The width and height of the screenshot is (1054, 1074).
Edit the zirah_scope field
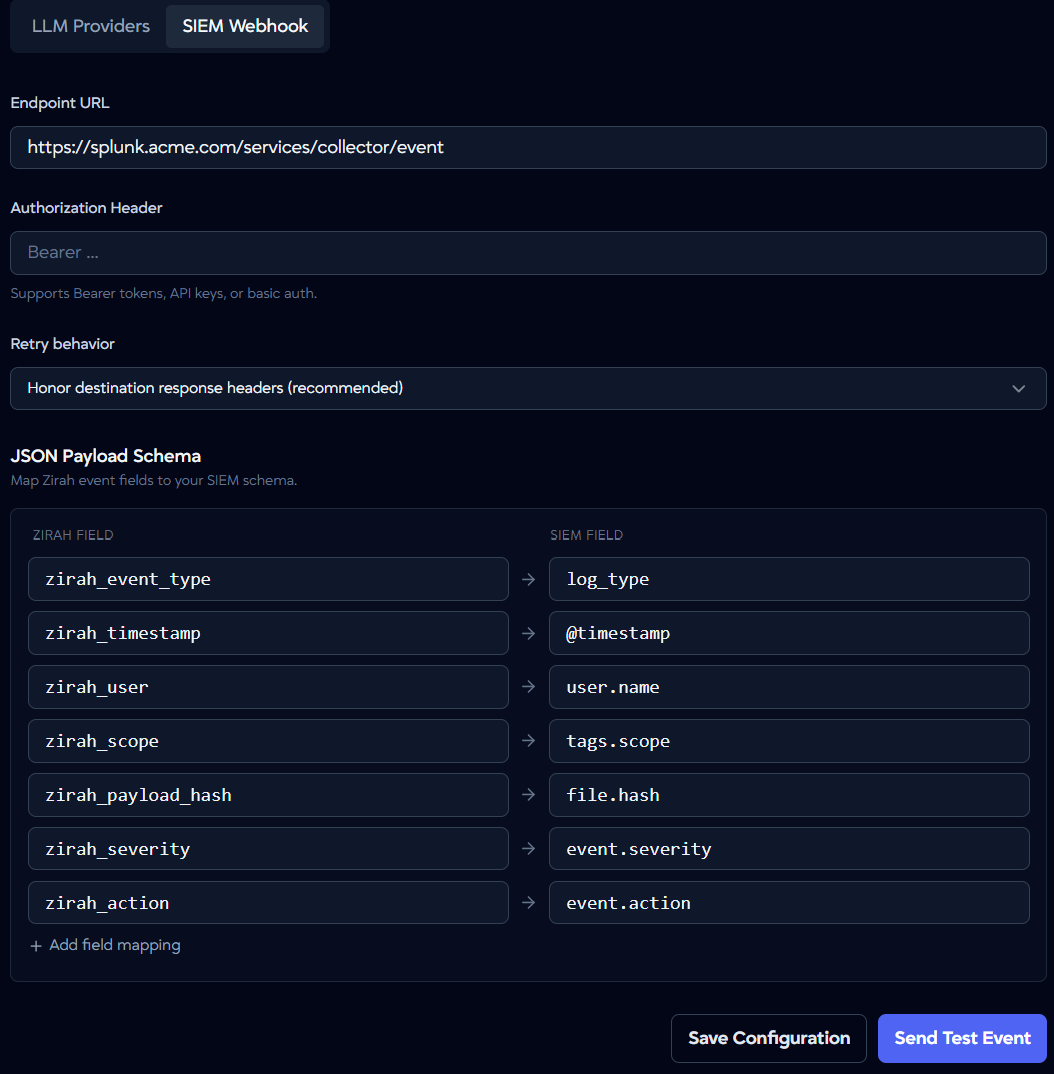coord(268,741)
